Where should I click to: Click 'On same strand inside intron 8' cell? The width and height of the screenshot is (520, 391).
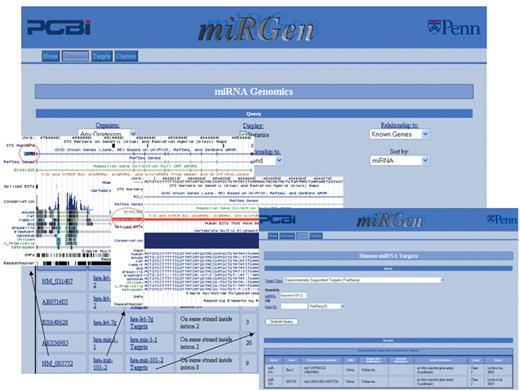[x=206, y=363]
